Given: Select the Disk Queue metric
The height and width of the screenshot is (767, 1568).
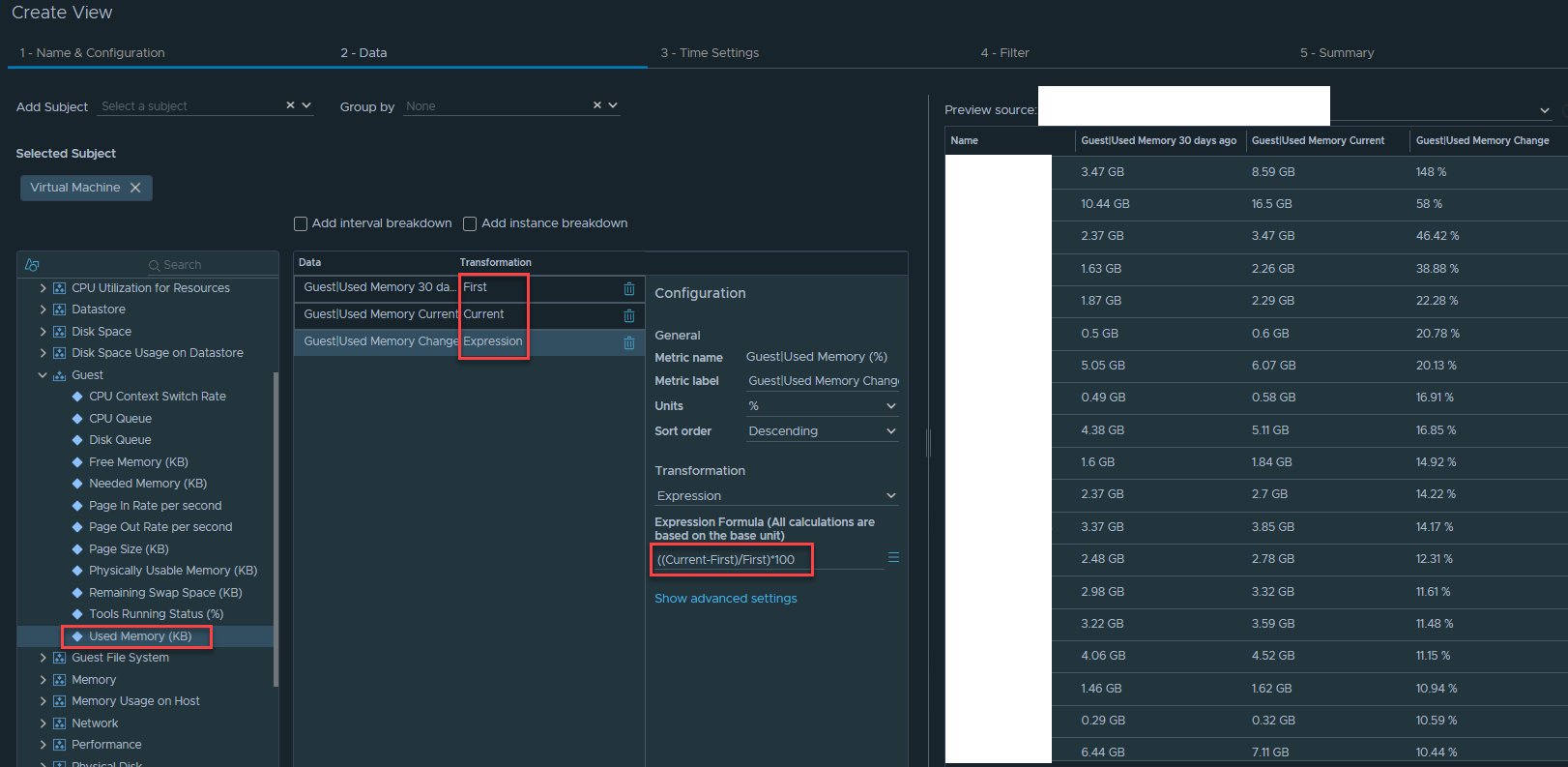Looking at the screenshot, I should pyautogui.click(x=120, y=440).
